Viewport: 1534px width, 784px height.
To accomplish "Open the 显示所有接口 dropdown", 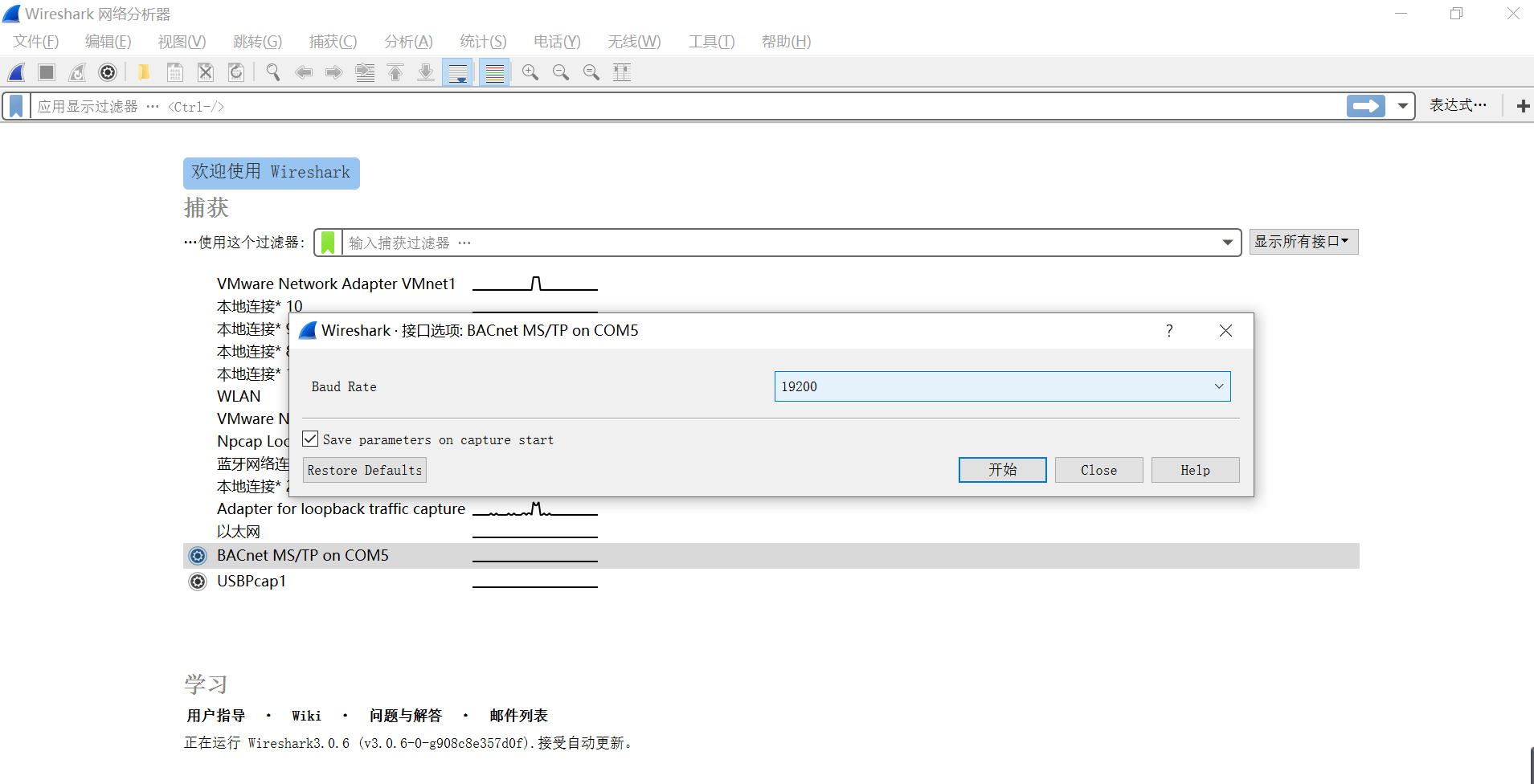I will click(1303, 242).
